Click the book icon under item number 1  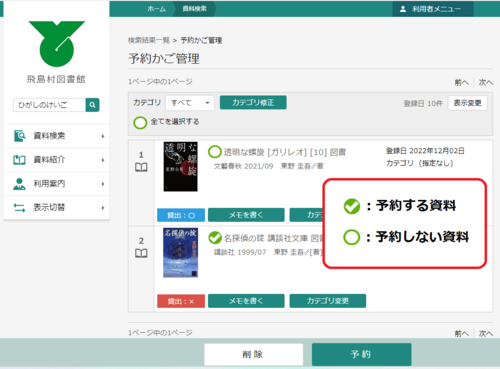click(x=141, y=167)
